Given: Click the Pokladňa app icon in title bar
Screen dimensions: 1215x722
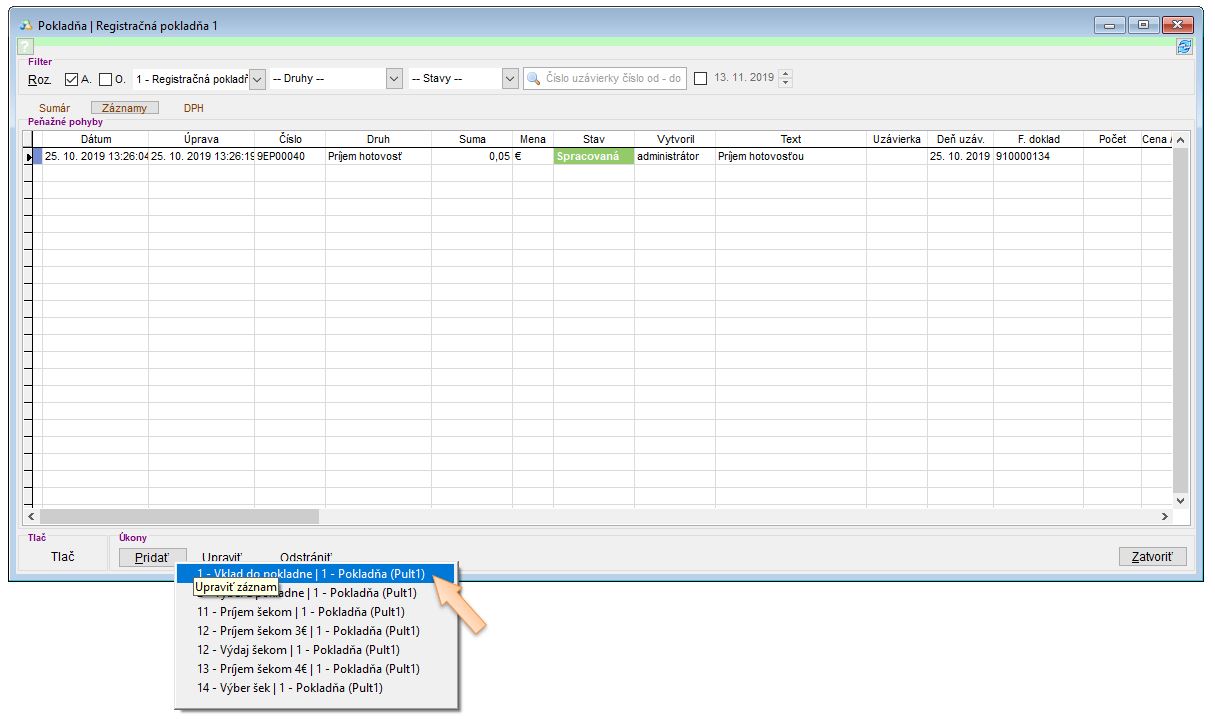Looking at the screenshot, I should 26,25.
